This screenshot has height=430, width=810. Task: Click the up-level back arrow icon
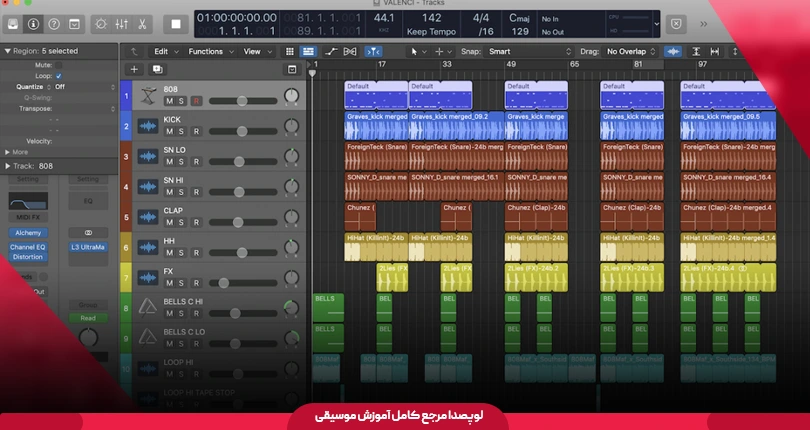134,51
